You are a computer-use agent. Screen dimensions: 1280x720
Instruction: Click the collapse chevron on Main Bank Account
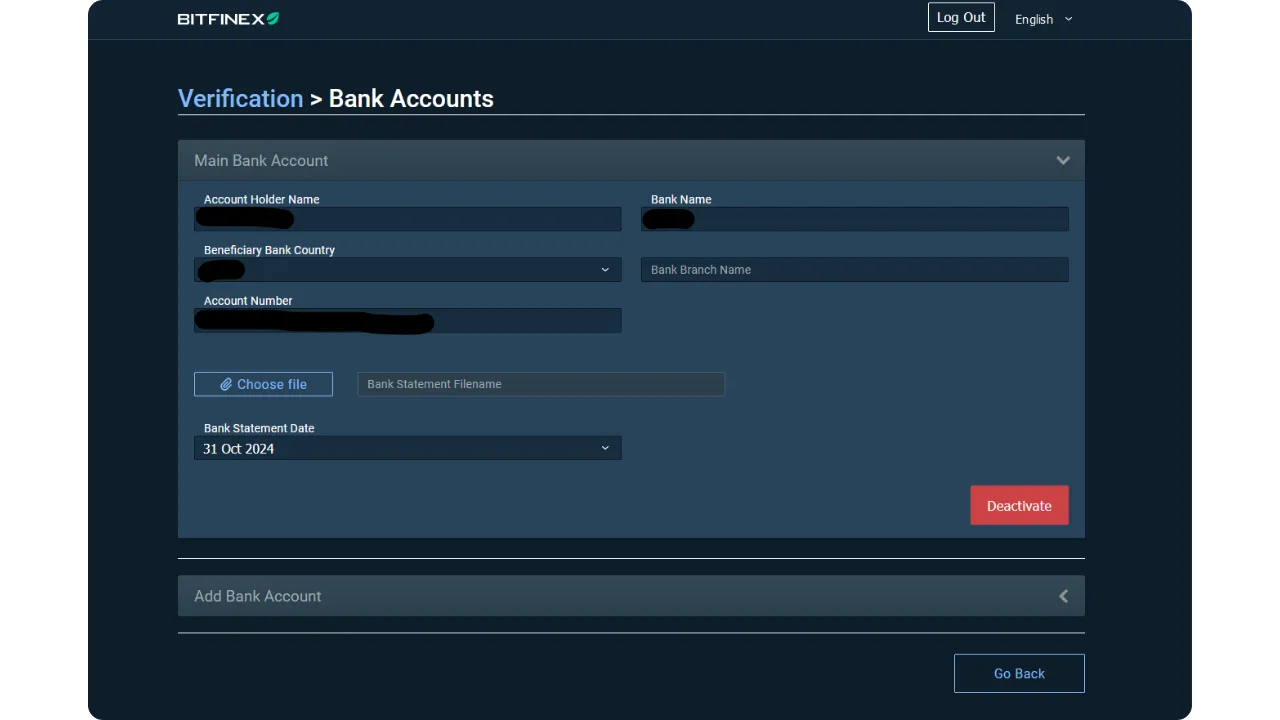(x=1063, y=160)
